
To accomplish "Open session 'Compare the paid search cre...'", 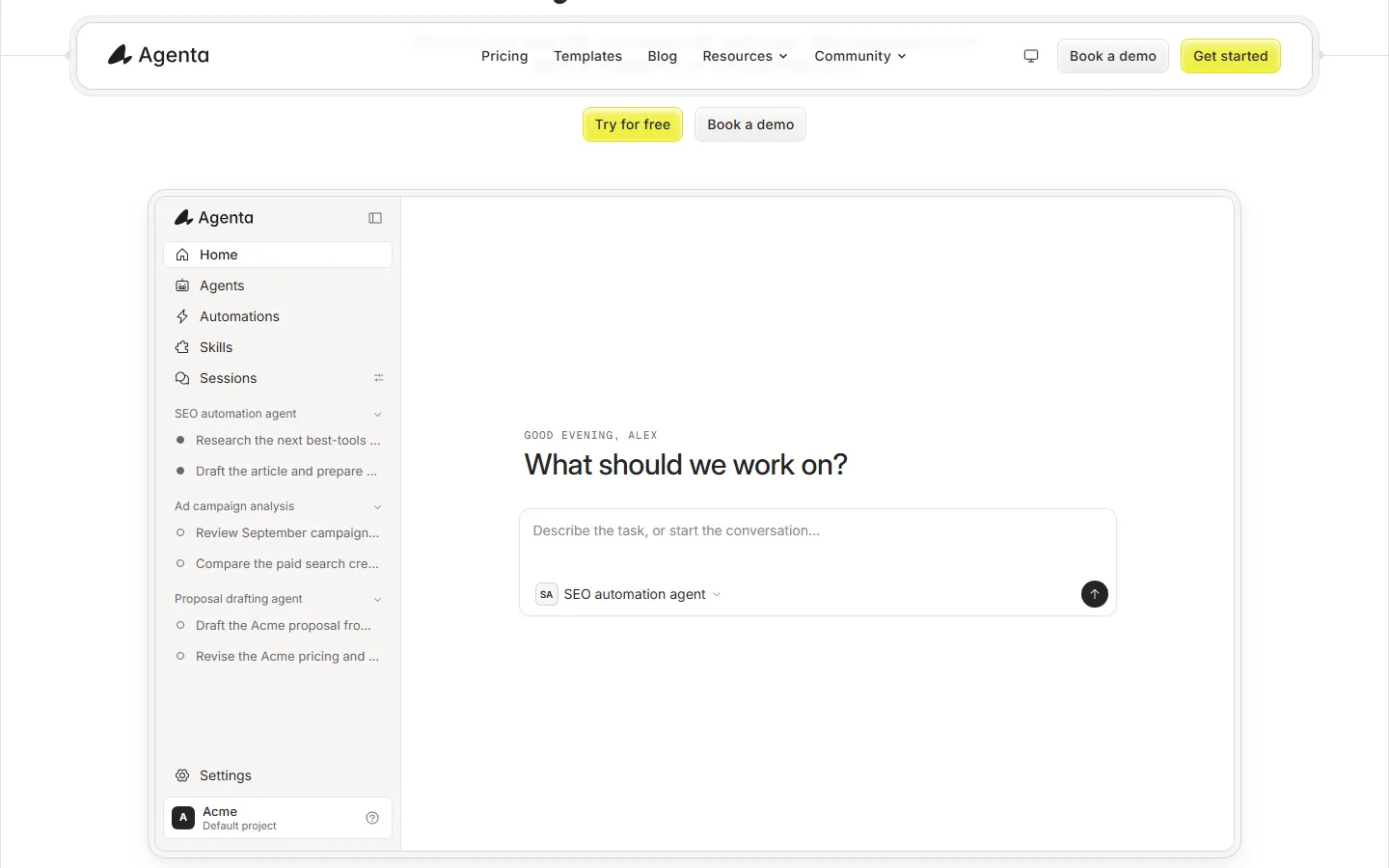I will coord(278,563).
